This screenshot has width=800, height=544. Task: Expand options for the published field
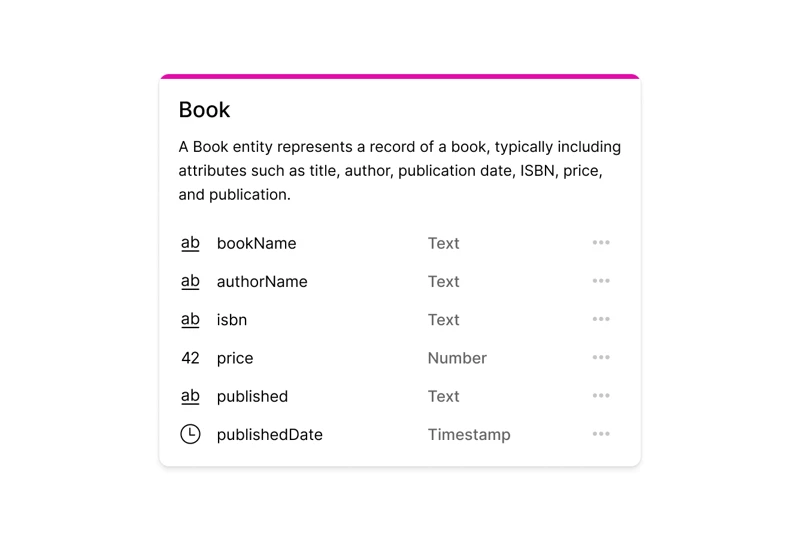click(x=601, y=396)
